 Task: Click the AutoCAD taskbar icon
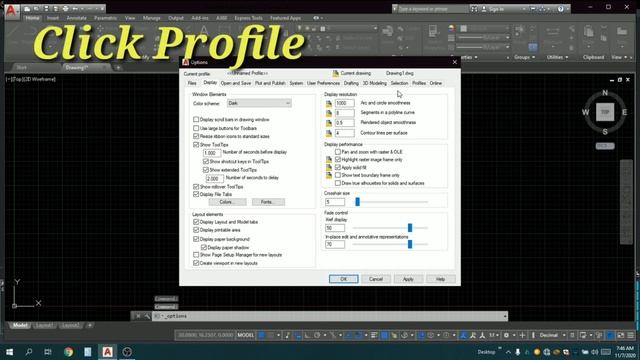107,352
